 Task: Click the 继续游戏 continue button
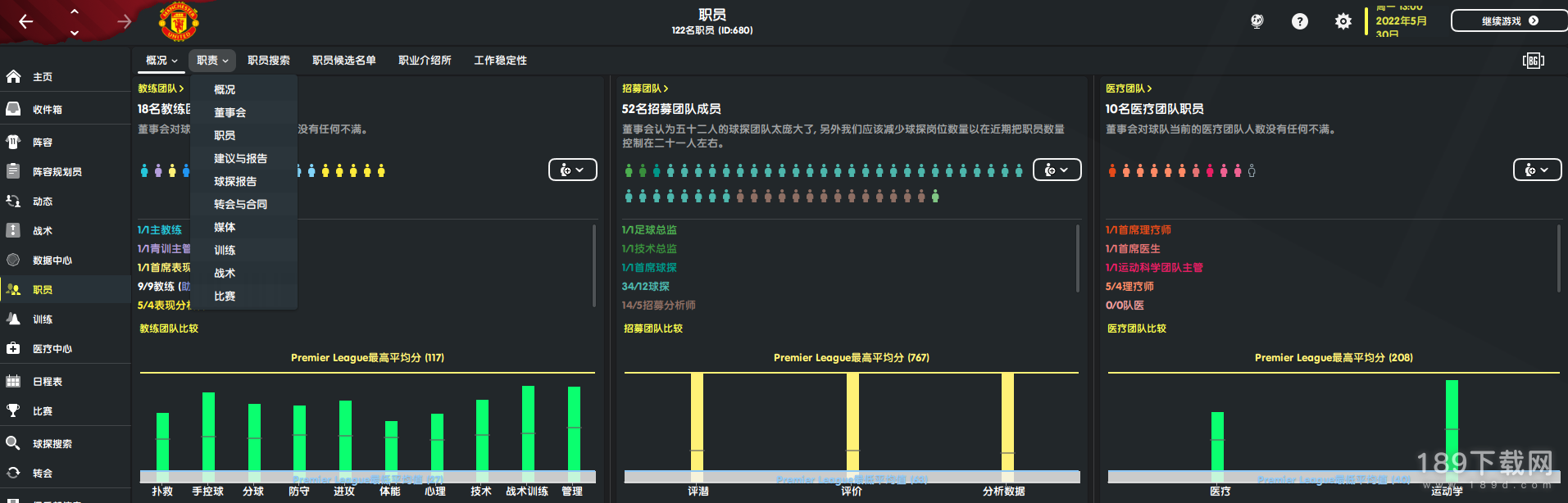pyautogui.click(x=1509, y=21)
